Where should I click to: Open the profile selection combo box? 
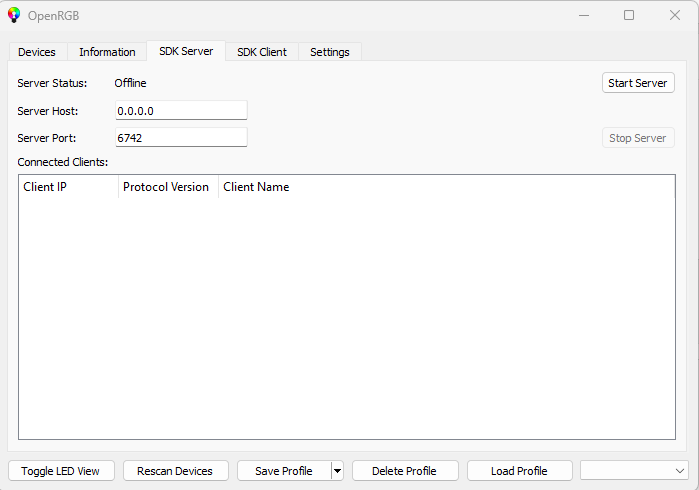tap(634, 471)
